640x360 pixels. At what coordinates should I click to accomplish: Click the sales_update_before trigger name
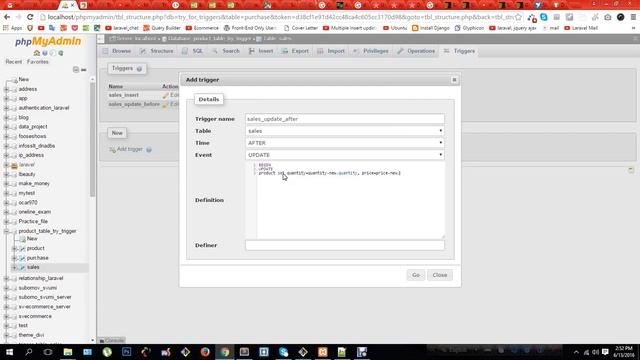pyautogui.click(x=134, y=104)
